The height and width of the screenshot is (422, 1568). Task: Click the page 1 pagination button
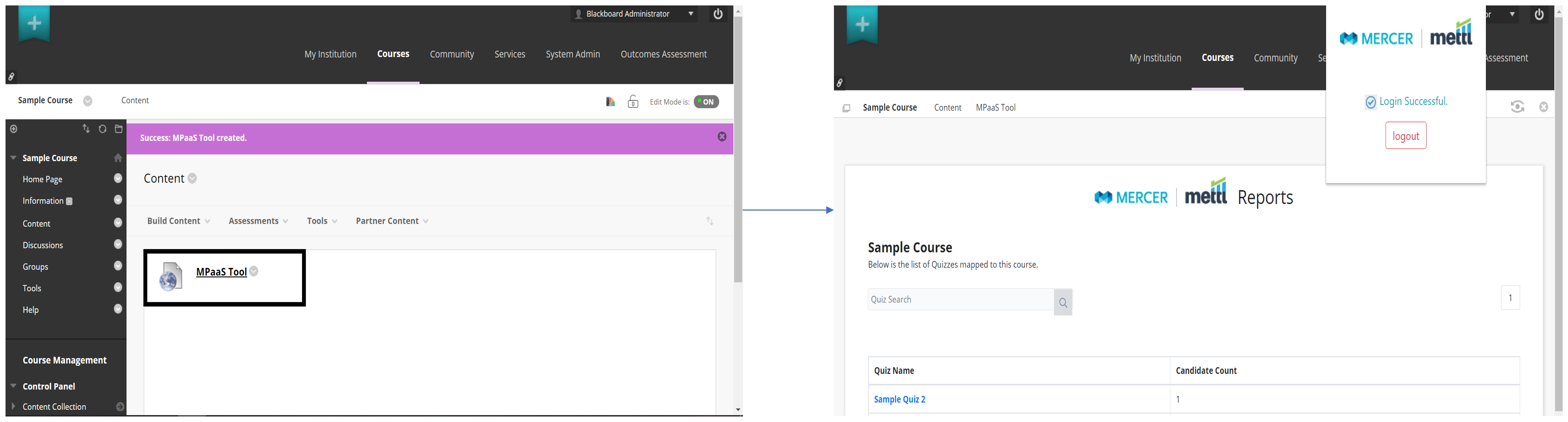[1510, 298]
